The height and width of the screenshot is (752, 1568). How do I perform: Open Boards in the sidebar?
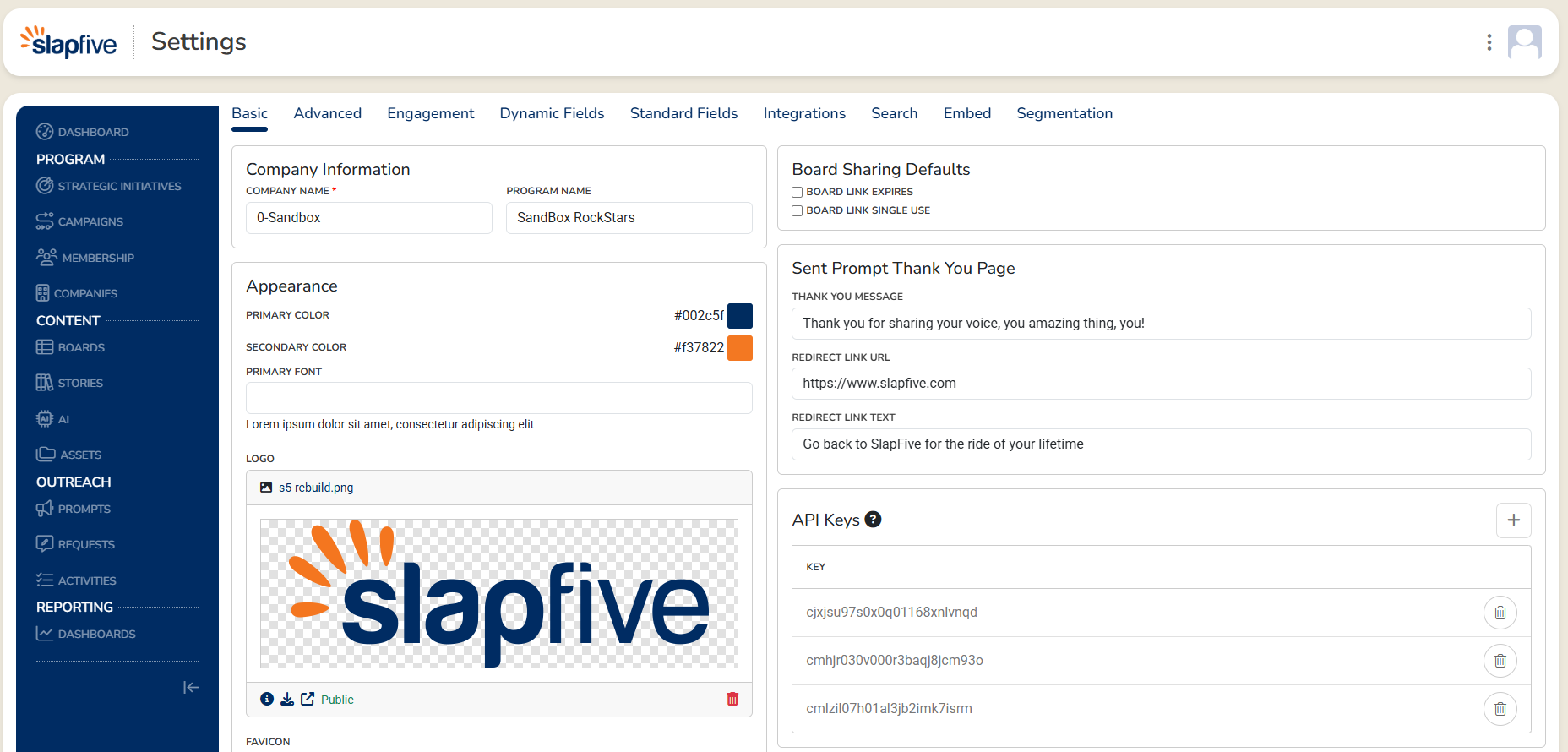pos(71,347)
